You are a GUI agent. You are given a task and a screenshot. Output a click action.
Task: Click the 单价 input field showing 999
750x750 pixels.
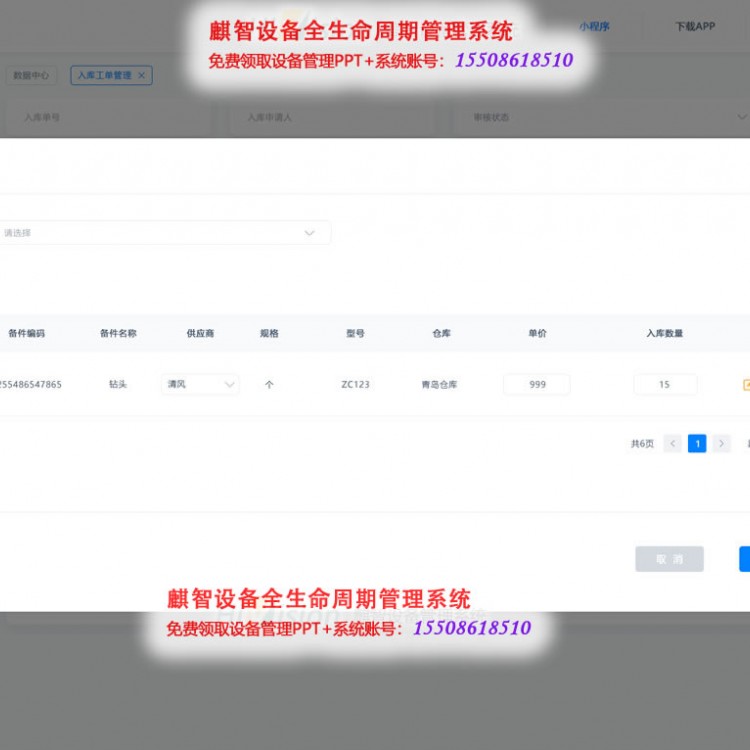point(537,384)
